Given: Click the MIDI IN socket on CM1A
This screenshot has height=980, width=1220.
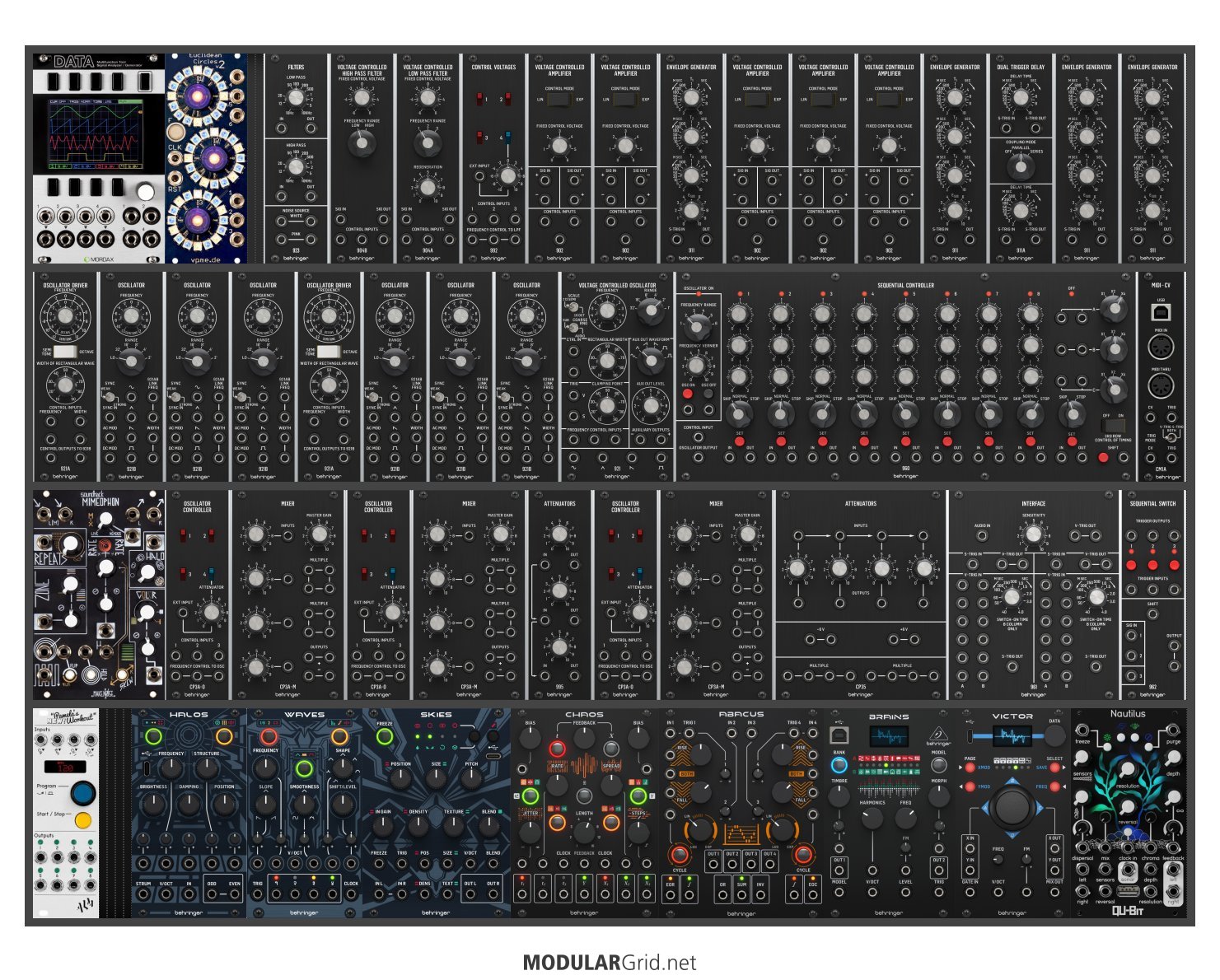Looking at the screenshot, I should click(x=1161, y=348).
